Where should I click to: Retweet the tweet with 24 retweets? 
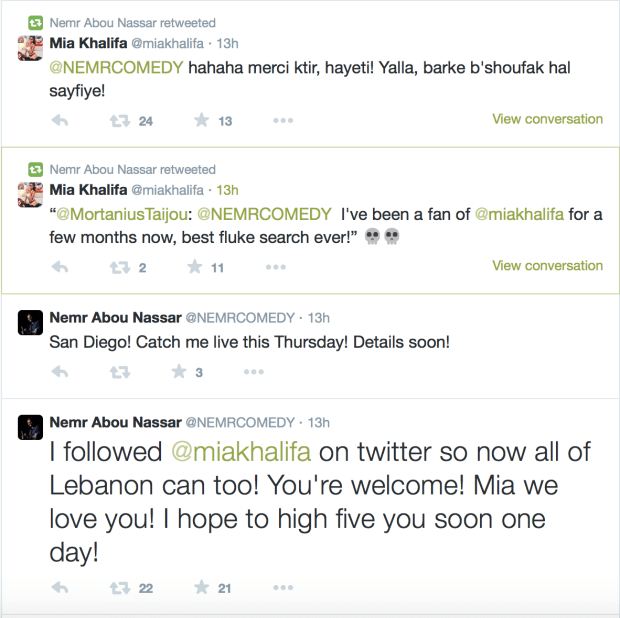pyautogui.click(x=120, y=121)
